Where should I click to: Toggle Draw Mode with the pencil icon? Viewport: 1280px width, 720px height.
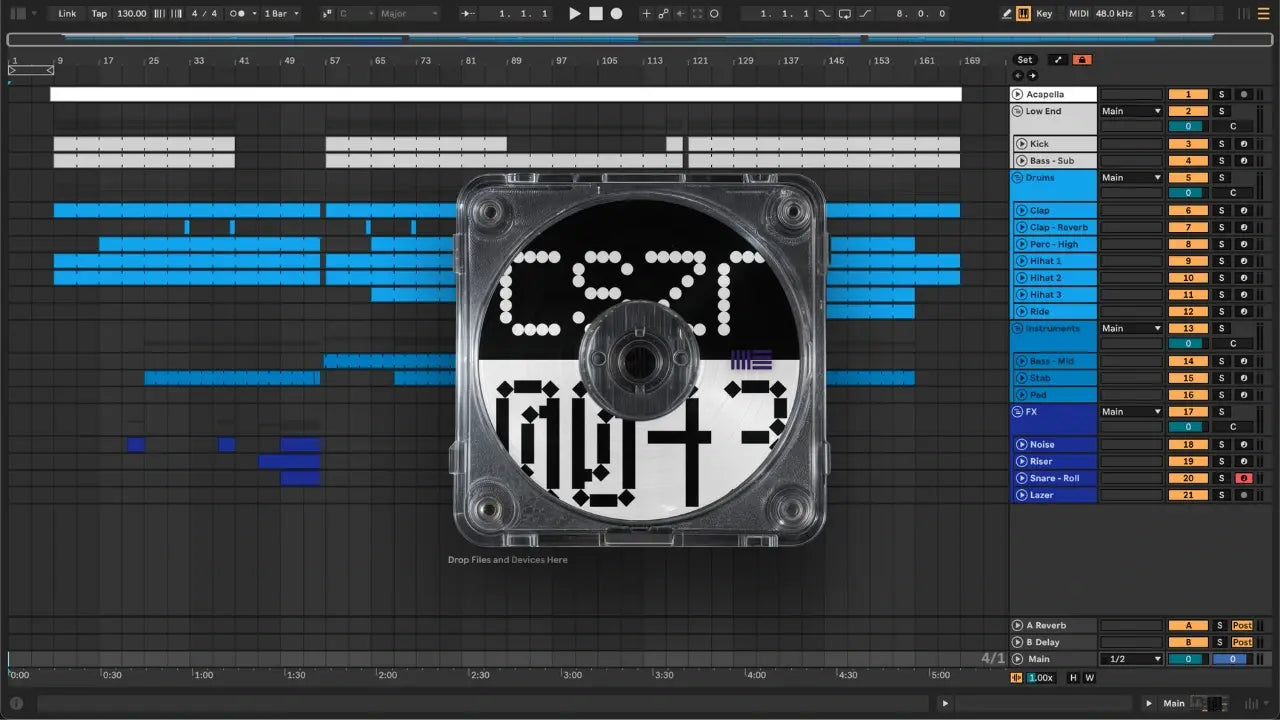coord(1007,14)
